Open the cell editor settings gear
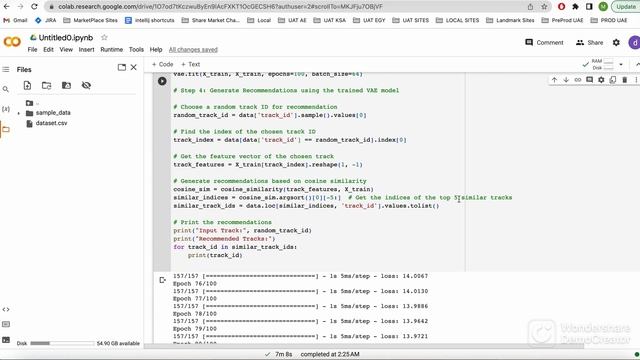This screenshot has height=360, width=640. click(x=601, y=80)
